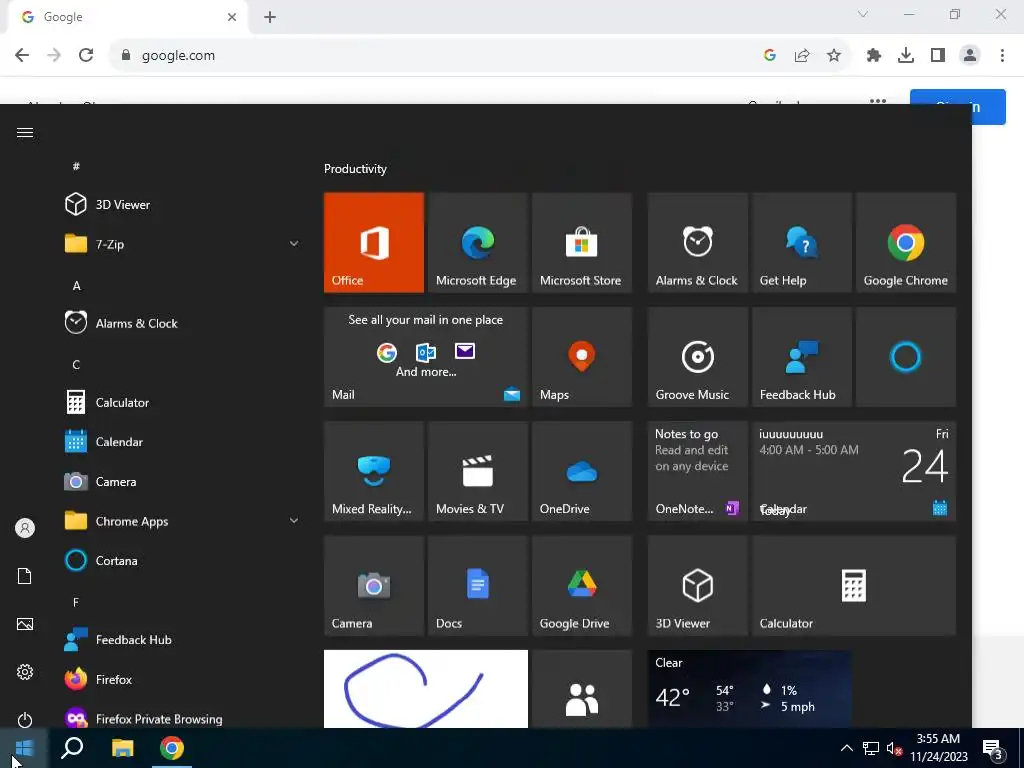1024x768 pixels.
Task: Bookmark this page with the star icon
Action: click(834, 56)
